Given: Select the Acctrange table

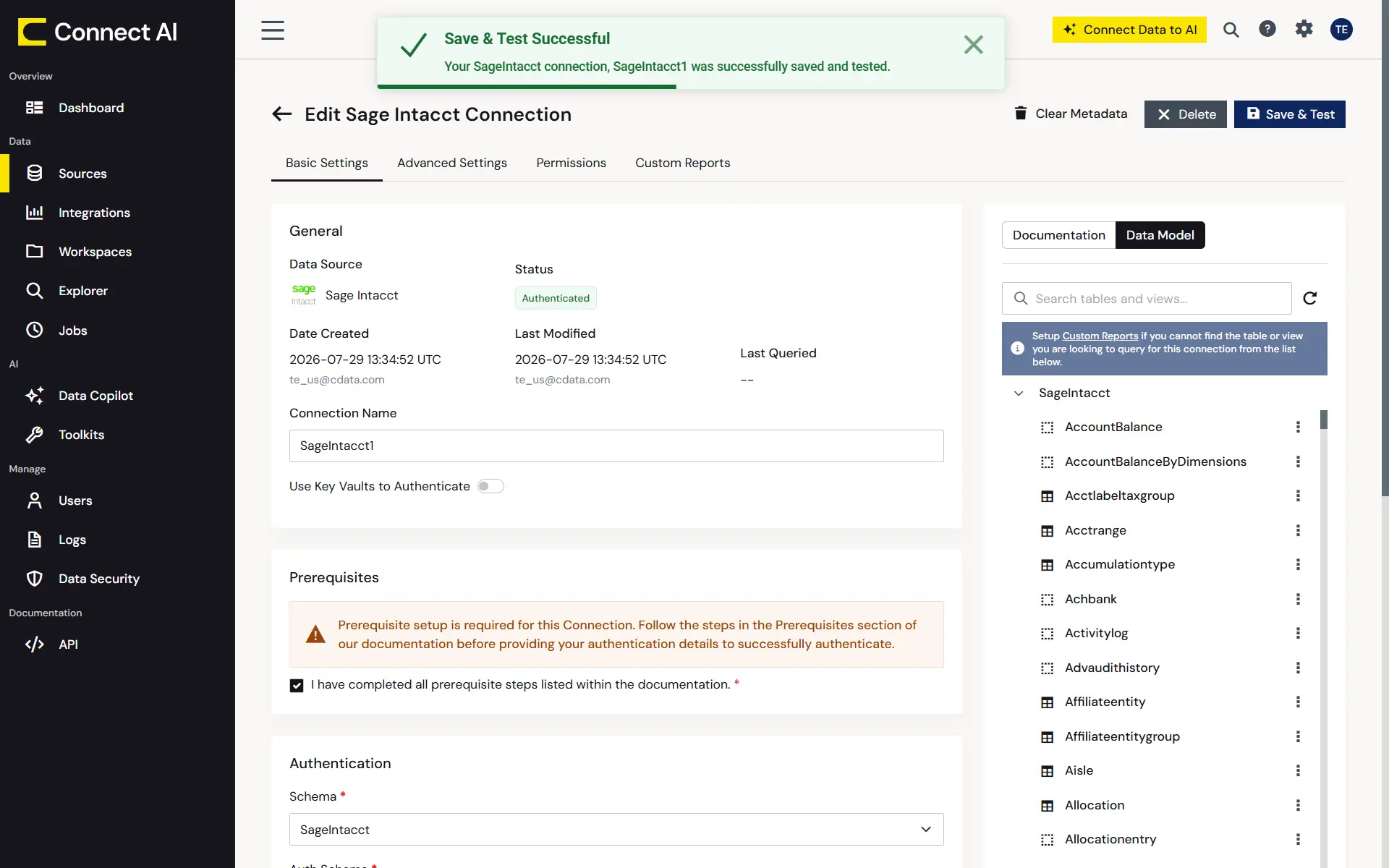Looking at the screenshot, I should [1095, 530].
